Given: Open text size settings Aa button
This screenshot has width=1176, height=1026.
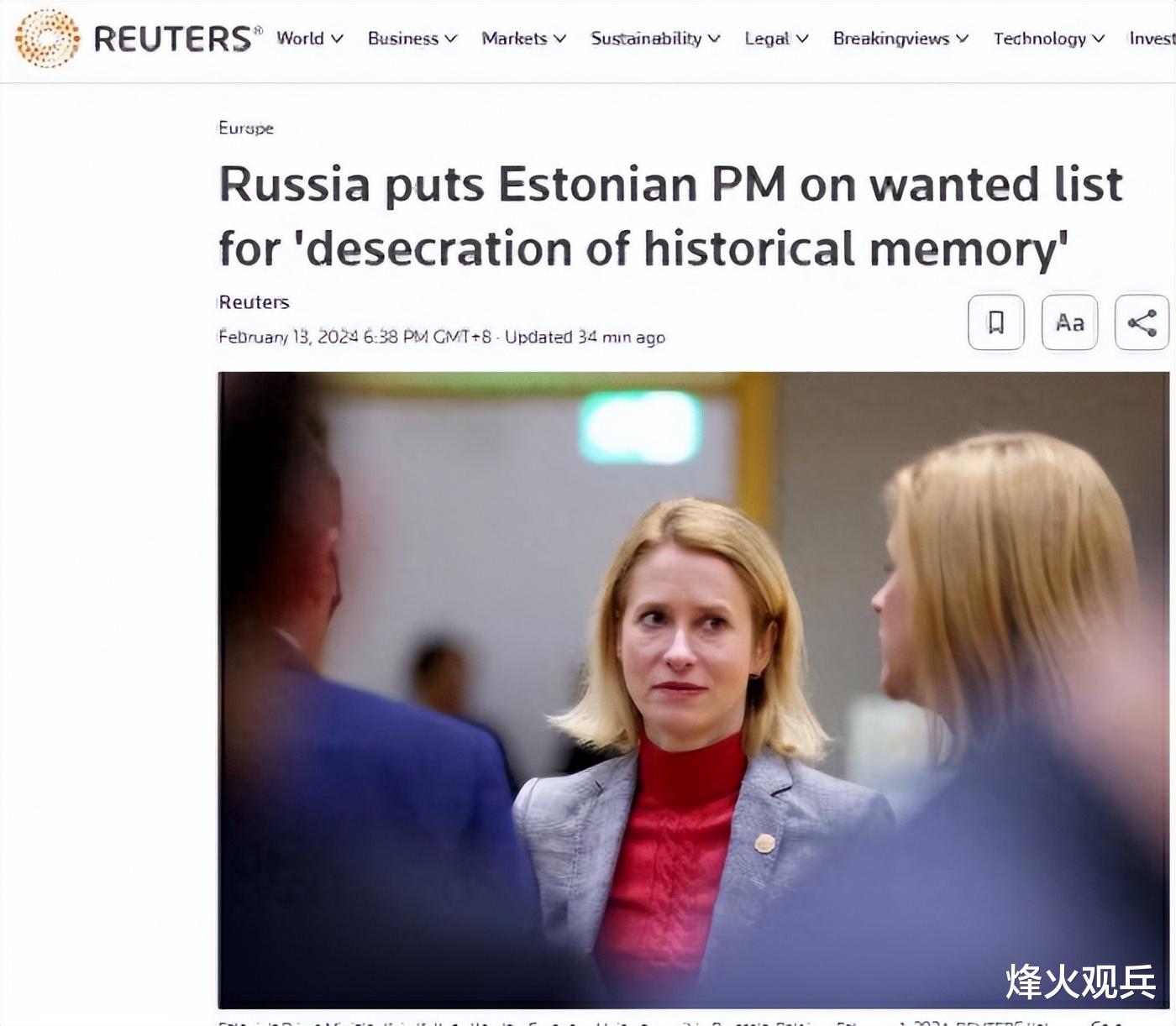Looking at the screenshot, I should pyautogui.click(x=1069, y=322).
